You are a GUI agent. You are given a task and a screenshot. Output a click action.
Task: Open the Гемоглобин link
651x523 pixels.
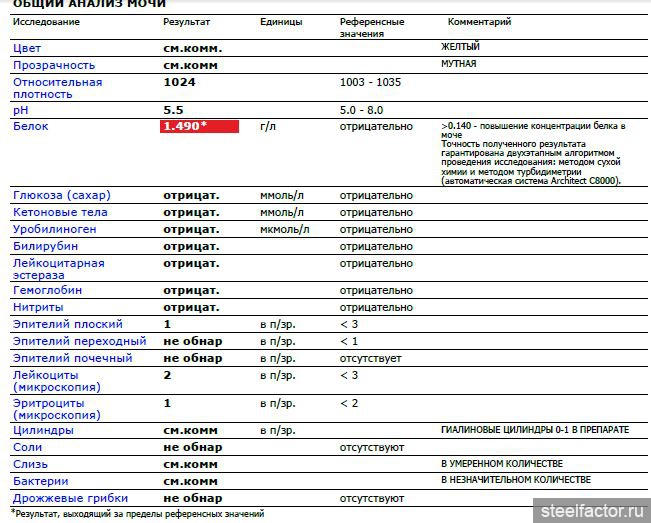(x=47, y=290)
